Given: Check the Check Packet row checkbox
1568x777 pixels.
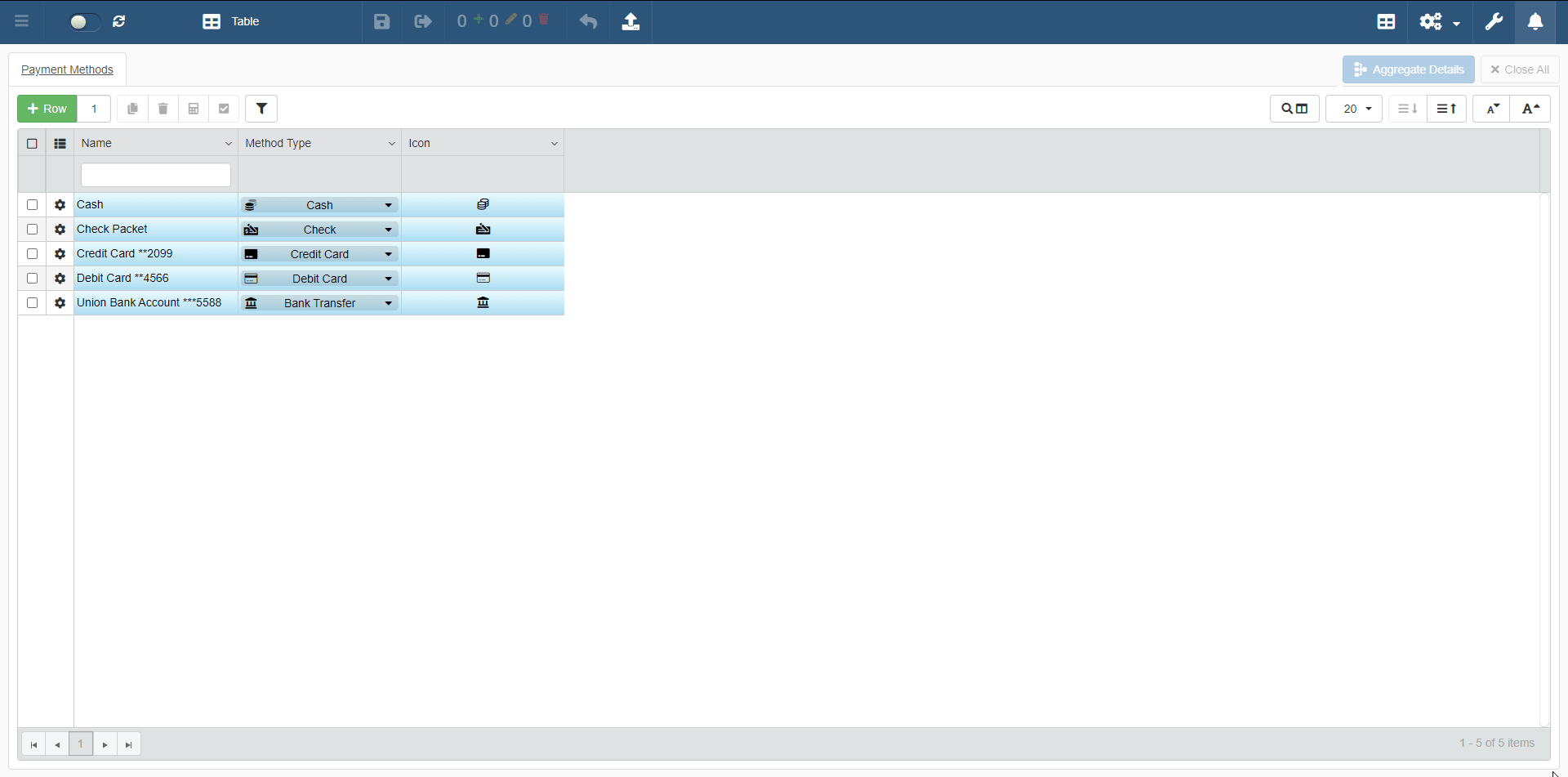Looking at the screenshot, I should click(x=33, y=230).
